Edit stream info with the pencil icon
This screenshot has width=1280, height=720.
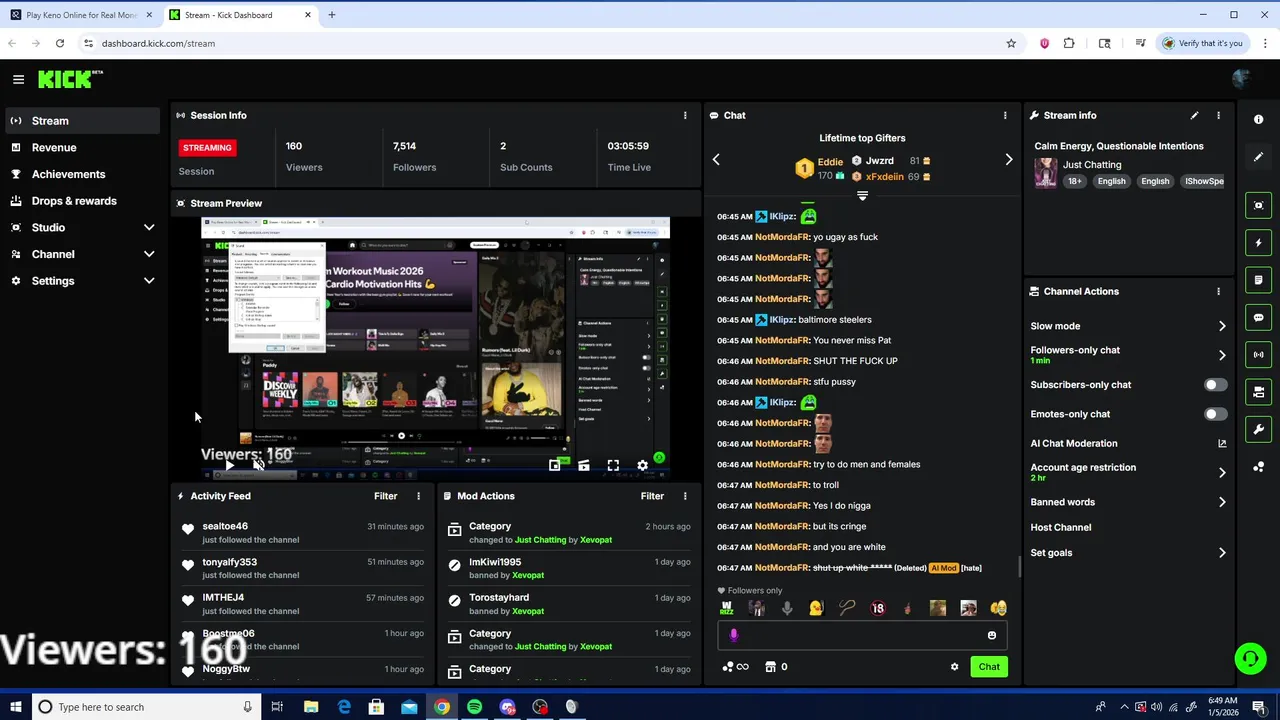click(1194, 116)
